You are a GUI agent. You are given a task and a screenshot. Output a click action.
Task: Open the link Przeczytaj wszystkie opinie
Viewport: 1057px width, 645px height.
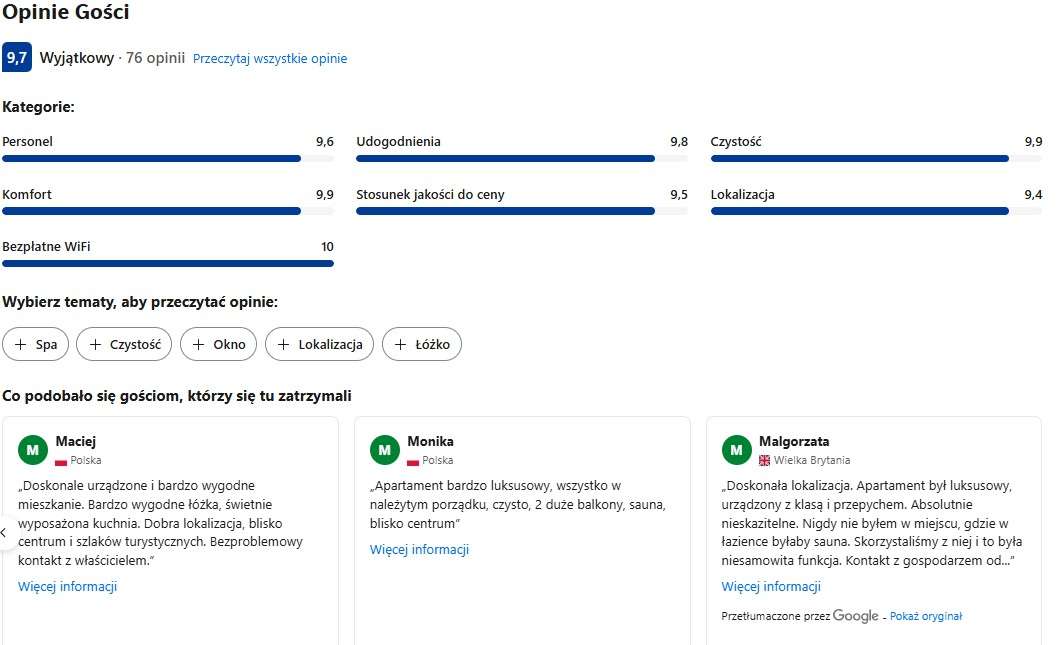(270, 59)
